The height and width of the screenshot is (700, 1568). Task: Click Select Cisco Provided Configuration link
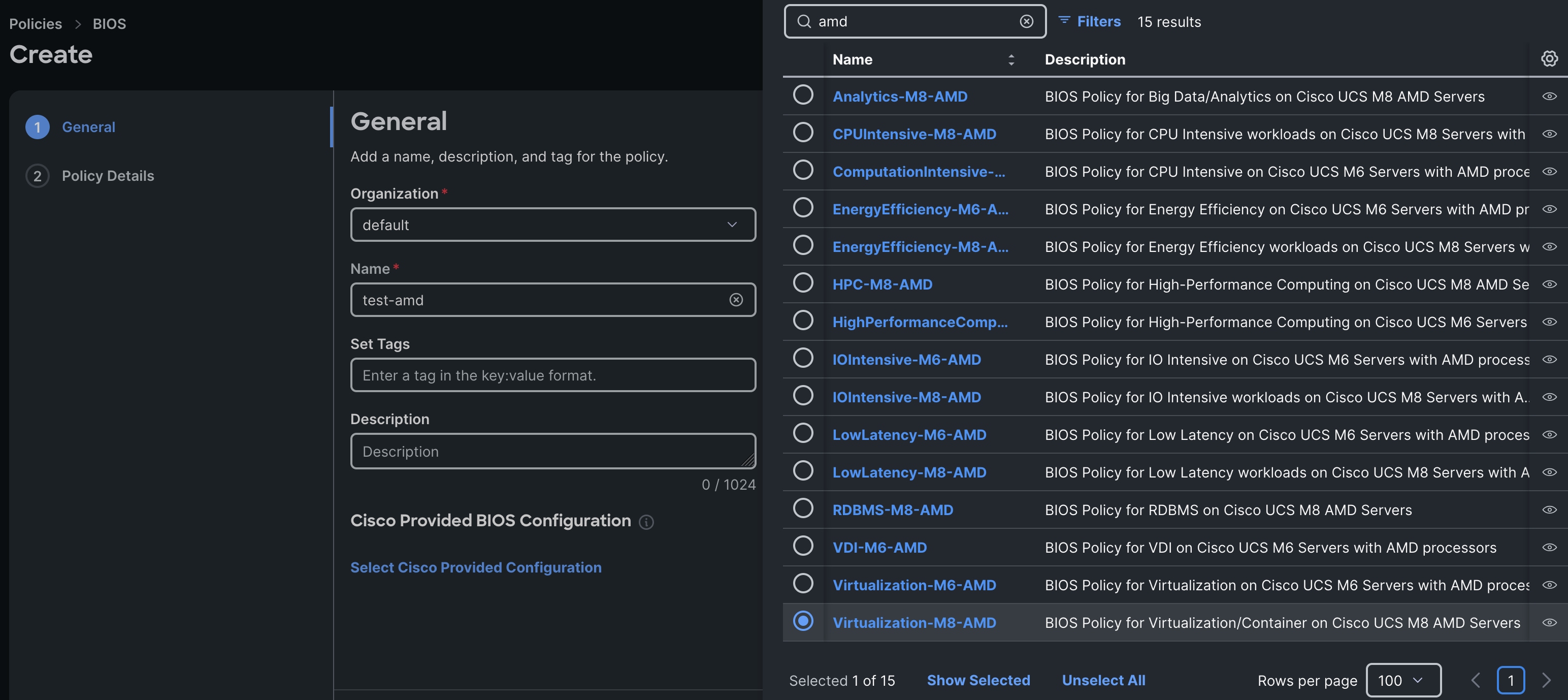[475, 567]
